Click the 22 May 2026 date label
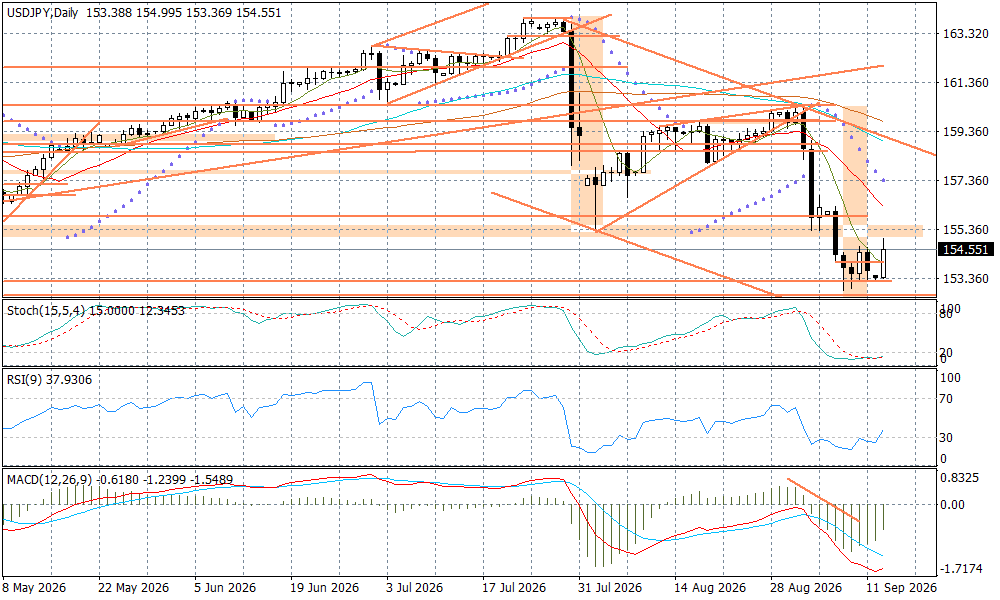The height and width of the screenshot is (600, 1000). click(x=131, y=587)
